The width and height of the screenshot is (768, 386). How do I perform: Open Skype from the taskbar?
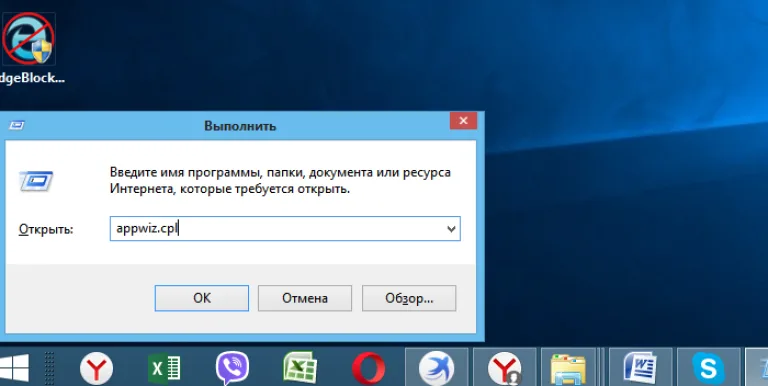(708, 367)
